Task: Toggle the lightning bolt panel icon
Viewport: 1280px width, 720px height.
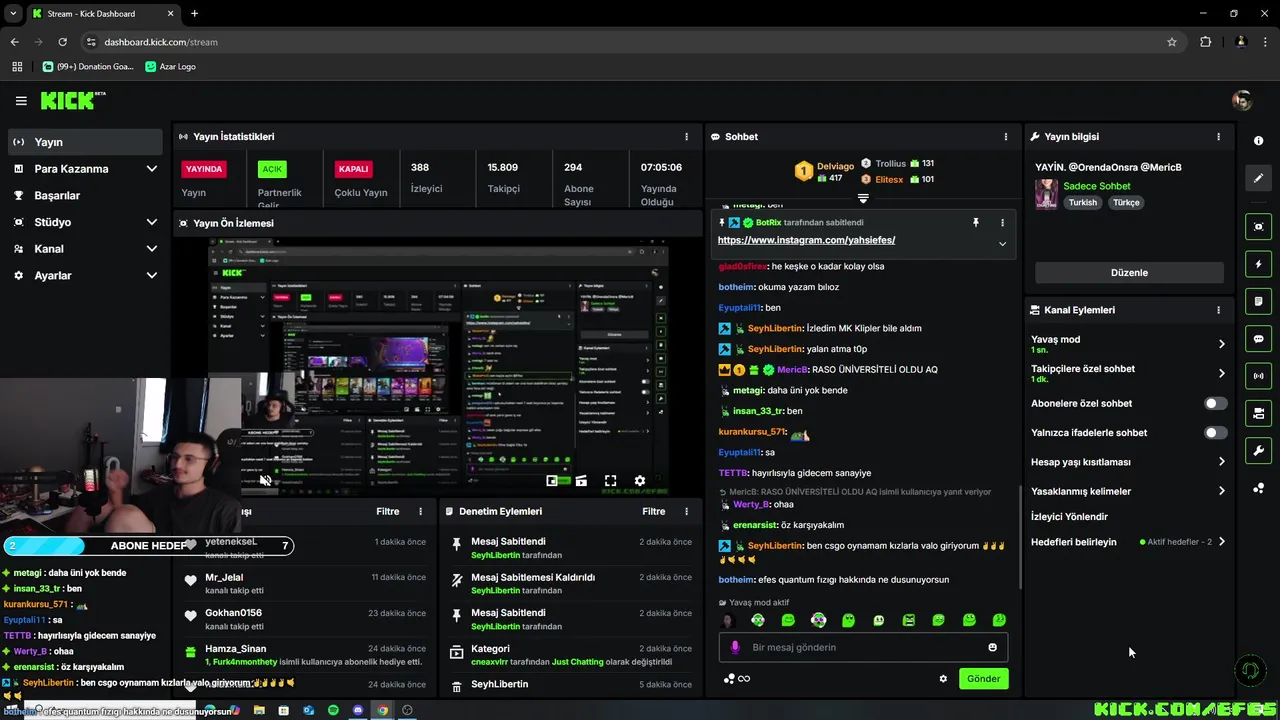Action: coord(1258,264)
